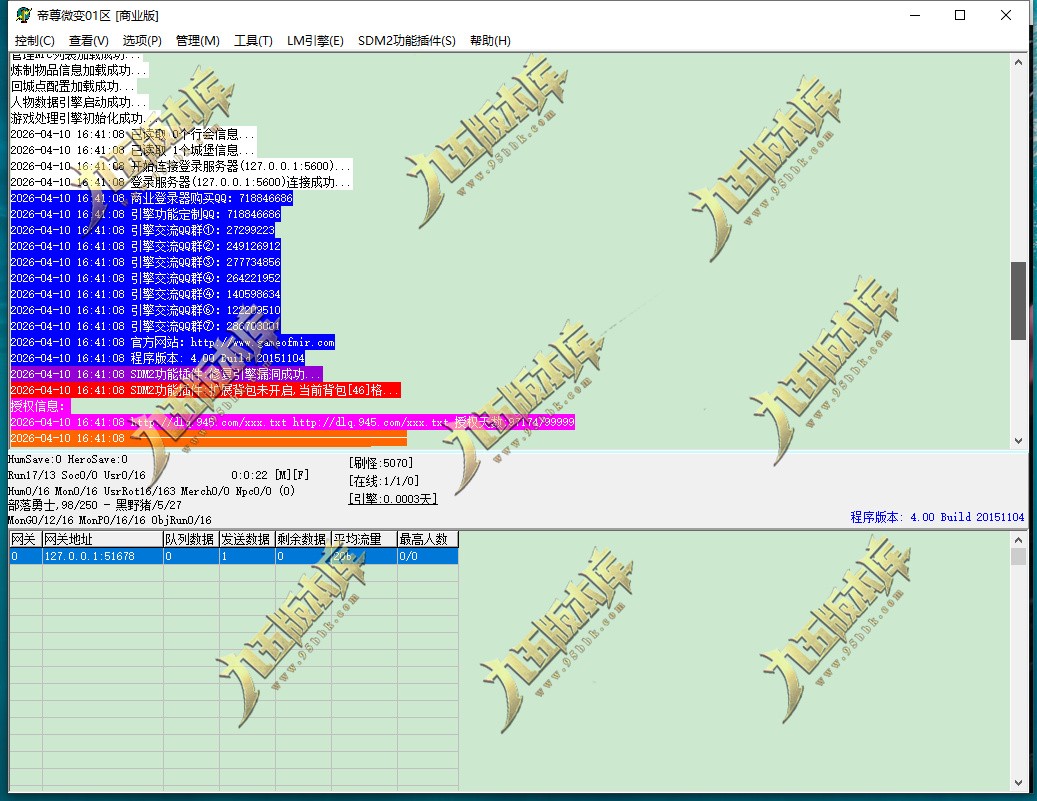Click the blue log line 程序版本: 4.00 Build 20151104
This screenshot has height=801, width=1037.
(x=157, y=358)
